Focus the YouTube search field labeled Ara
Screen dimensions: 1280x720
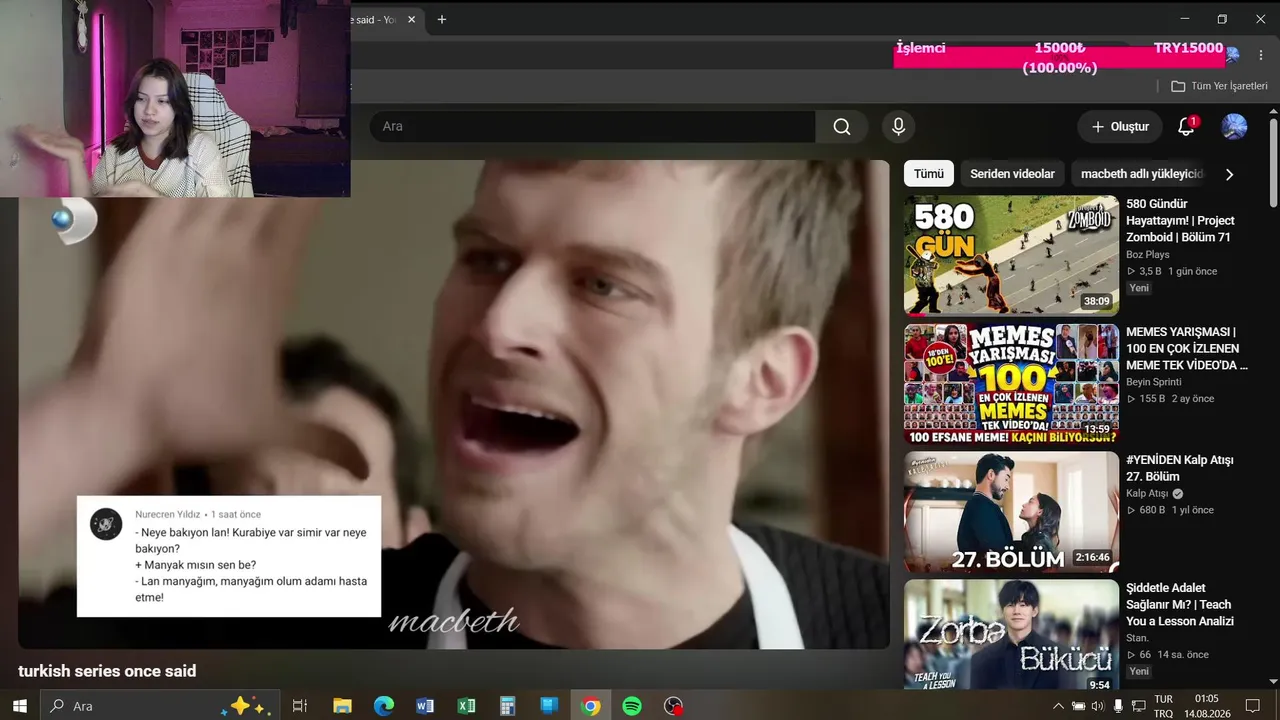pos(593,127)
